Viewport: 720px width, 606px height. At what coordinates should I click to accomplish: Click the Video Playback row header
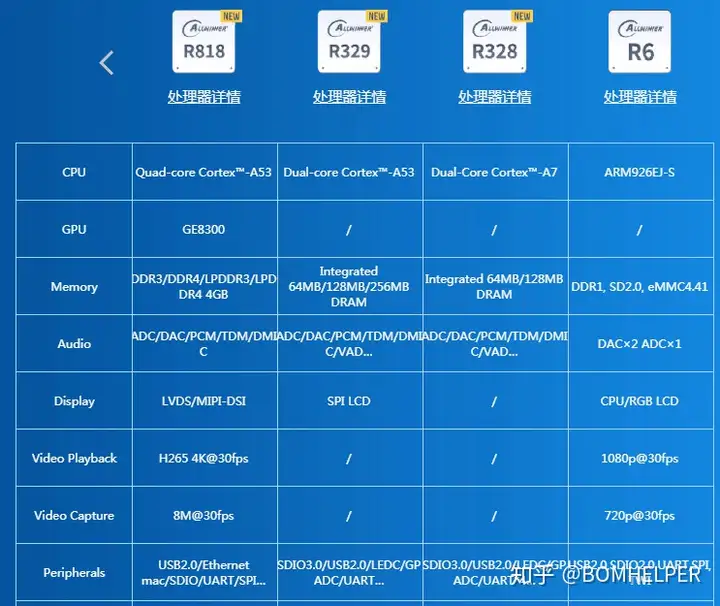(74, 458)
